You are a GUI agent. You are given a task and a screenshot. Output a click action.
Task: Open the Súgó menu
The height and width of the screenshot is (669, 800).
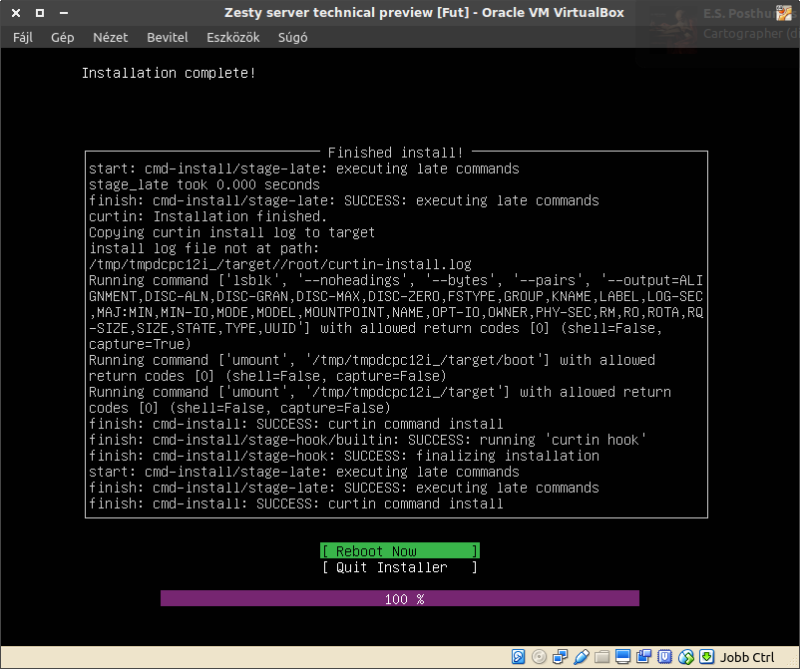292,37
